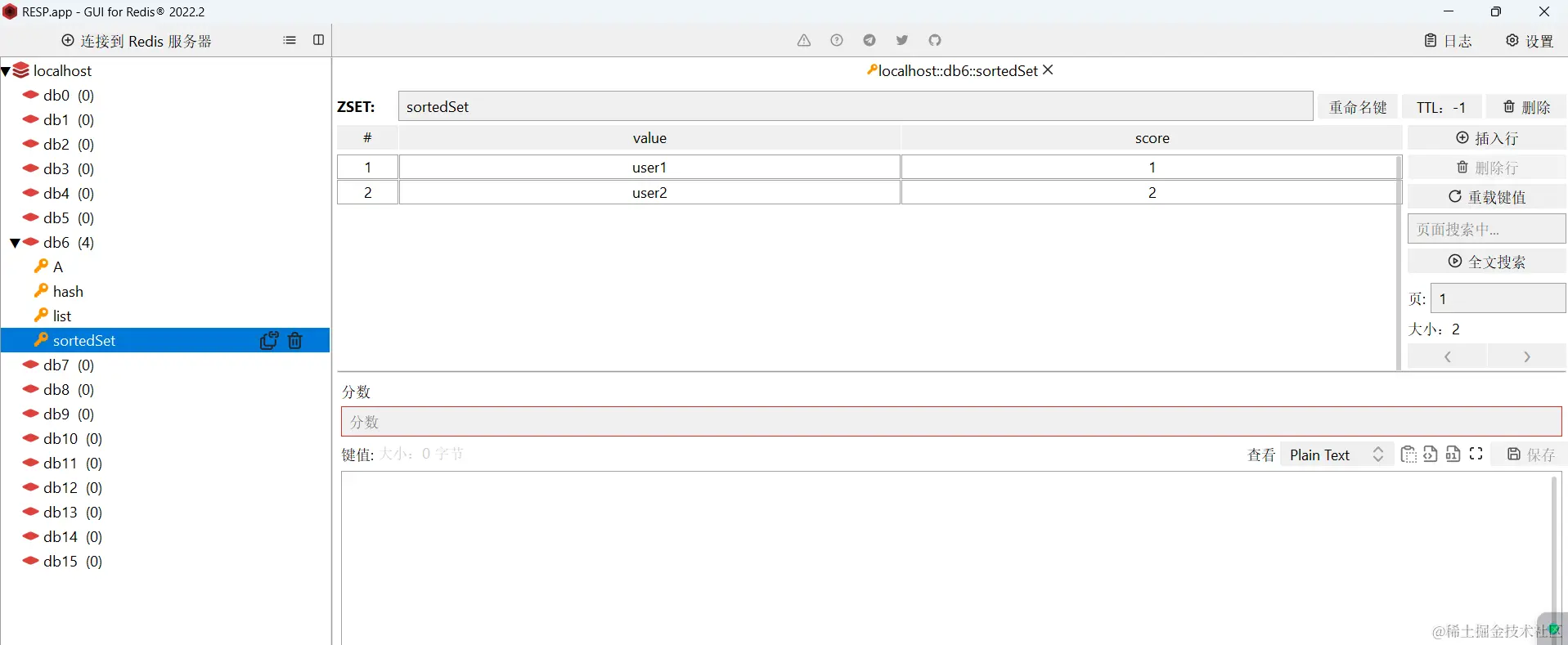
Task: Copy value to clipboard icon near Plain Text
Action: point(1409,455)
